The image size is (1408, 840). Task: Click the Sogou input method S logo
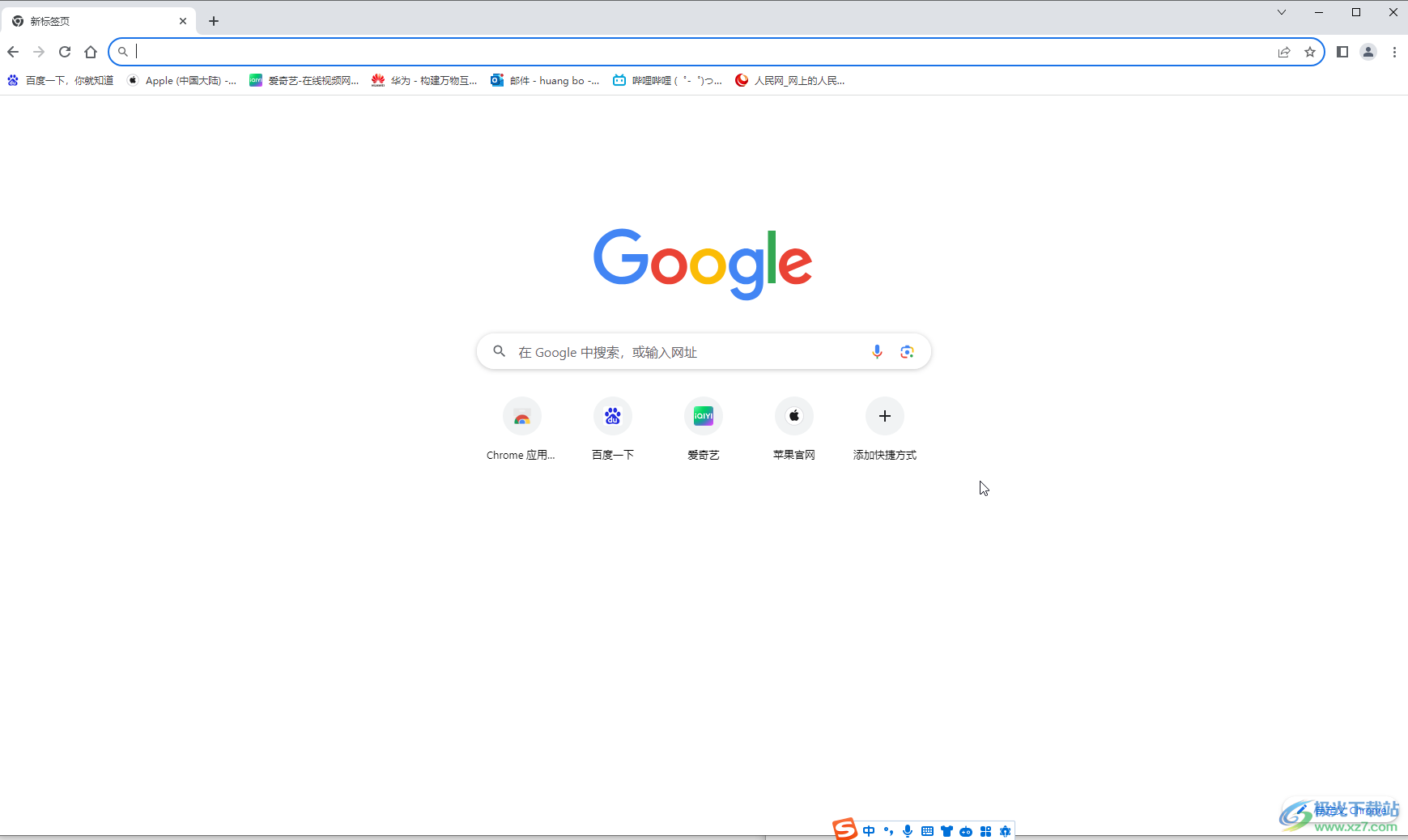(845, 829)
